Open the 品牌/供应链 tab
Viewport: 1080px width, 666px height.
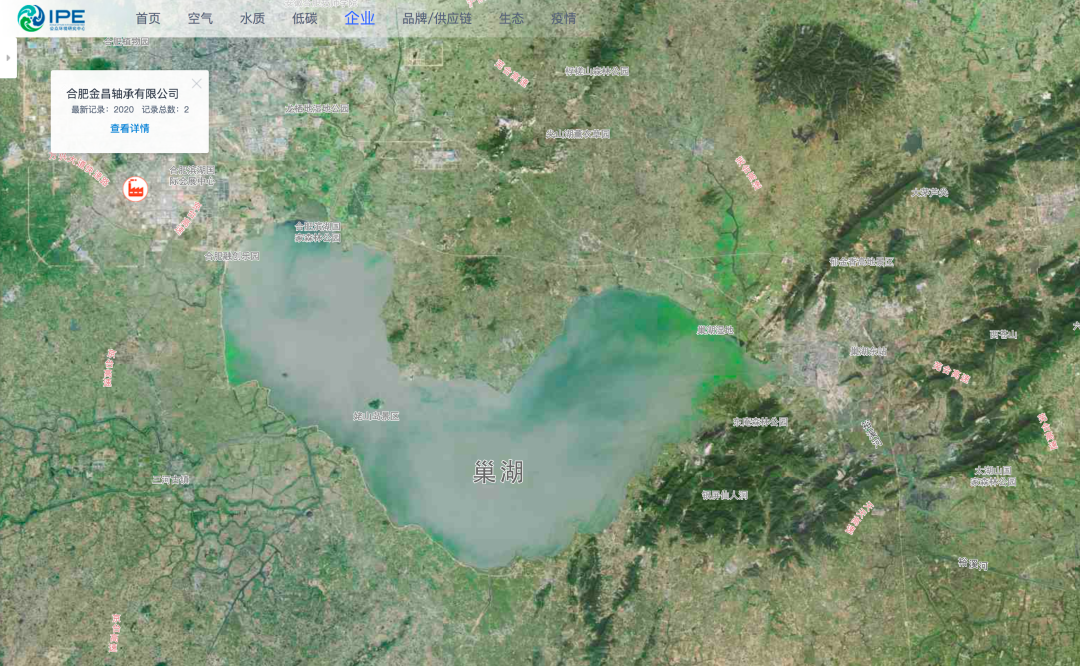437,19
